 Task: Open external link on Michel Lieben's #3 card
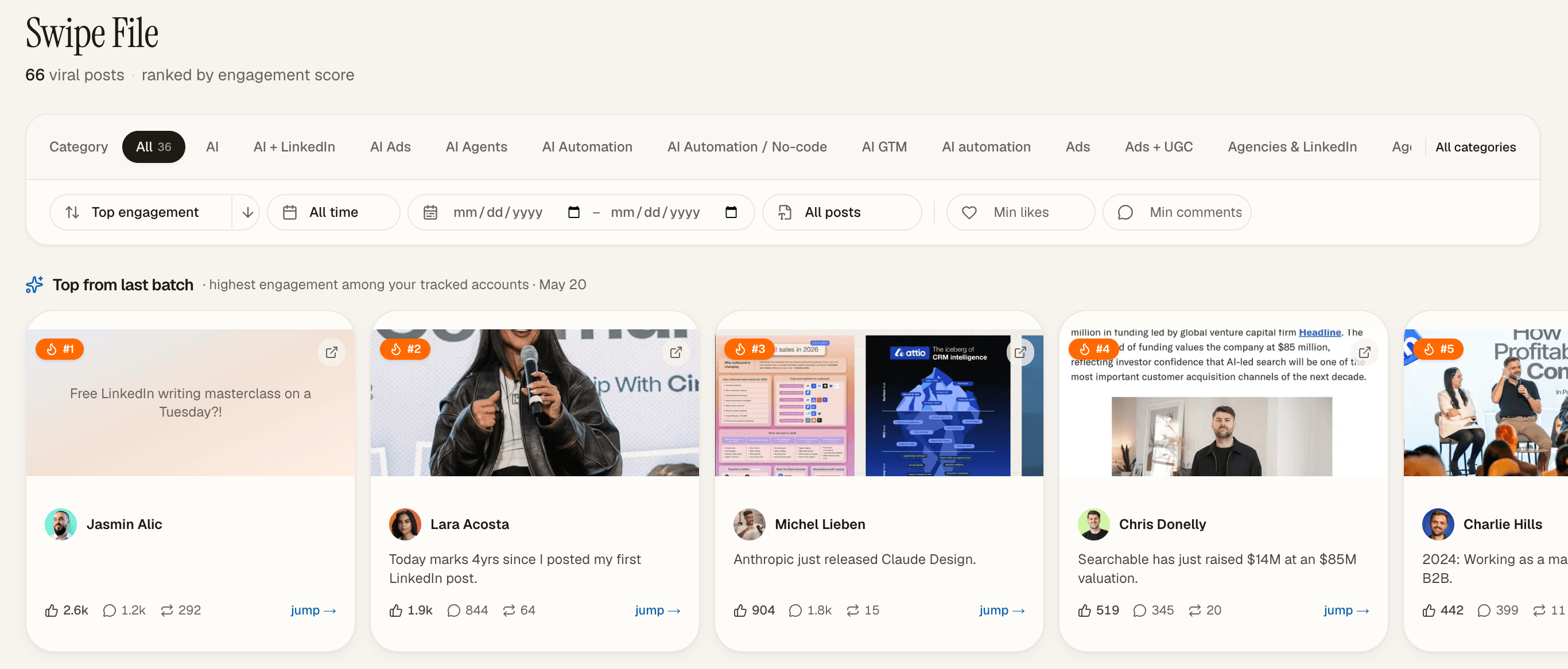pos(1020,352)
